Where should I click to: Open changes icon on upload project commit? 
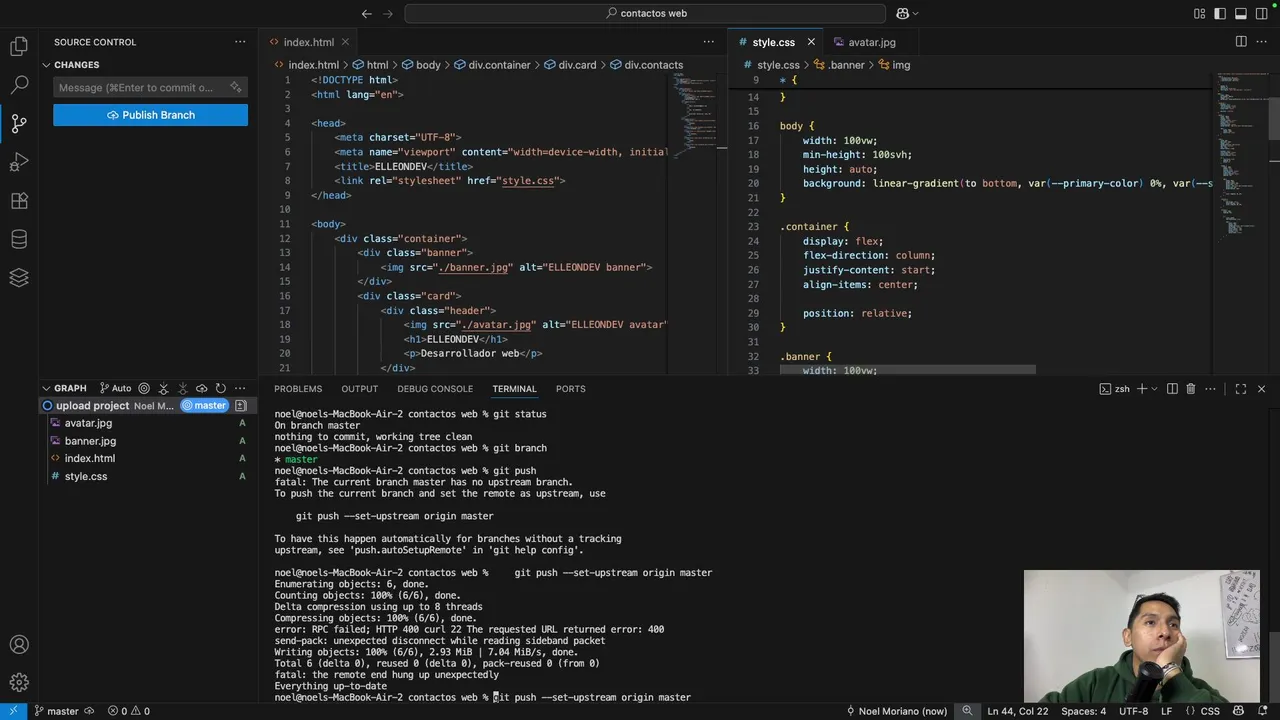click(x=241, y=406)
